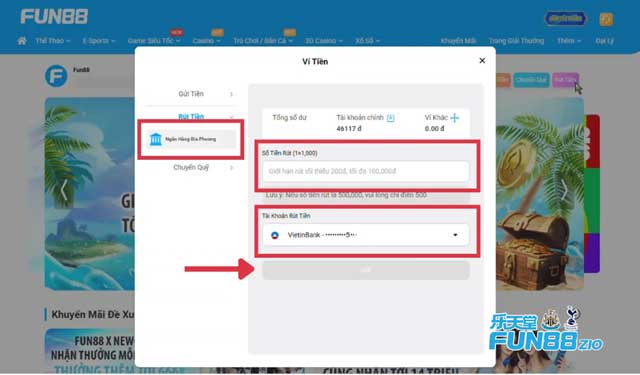640x375 pixels.
Task: Open the Thêm menu
Action: (x=569, y=41)
